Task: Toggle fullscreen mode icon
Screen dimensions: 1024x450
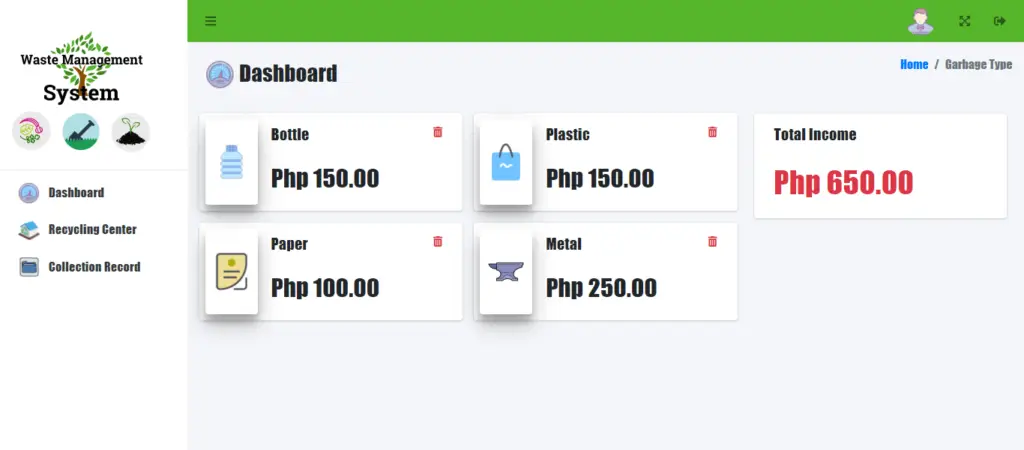Action: (x=965, y=21)
